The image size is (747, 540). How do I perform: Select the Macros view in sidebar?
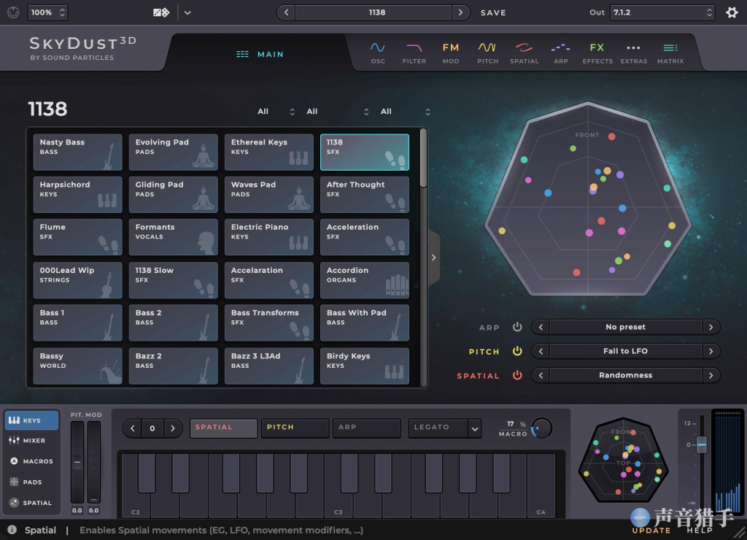(31, 461)
